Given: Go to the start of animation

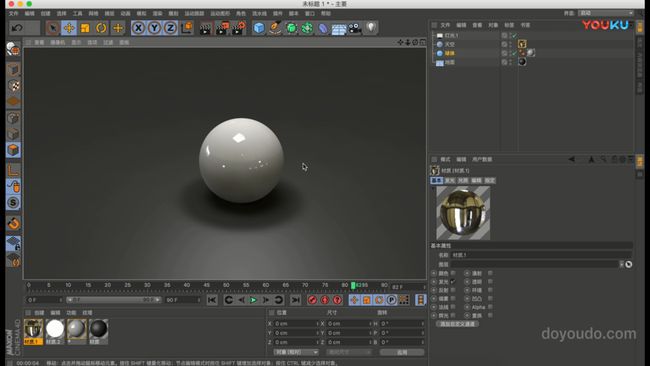Looking at the screenshot, I should 212,300.
